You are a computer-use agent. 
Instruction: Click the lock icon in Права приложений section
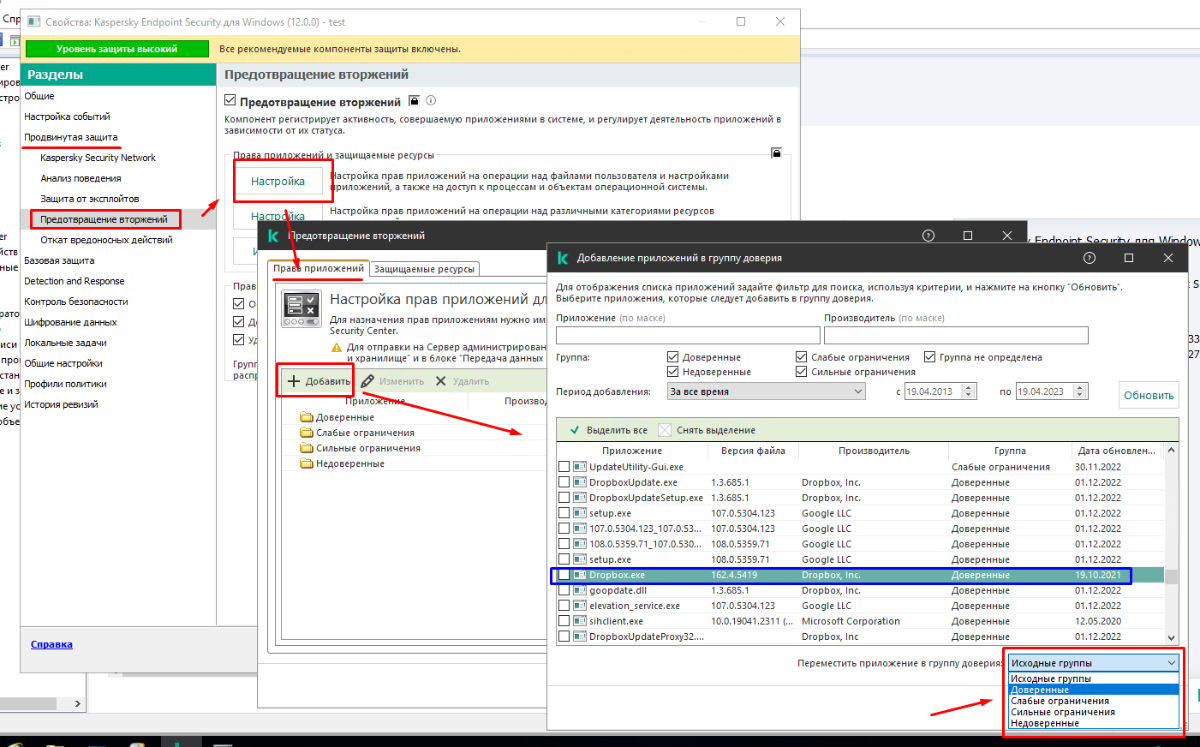pos(775,153)
